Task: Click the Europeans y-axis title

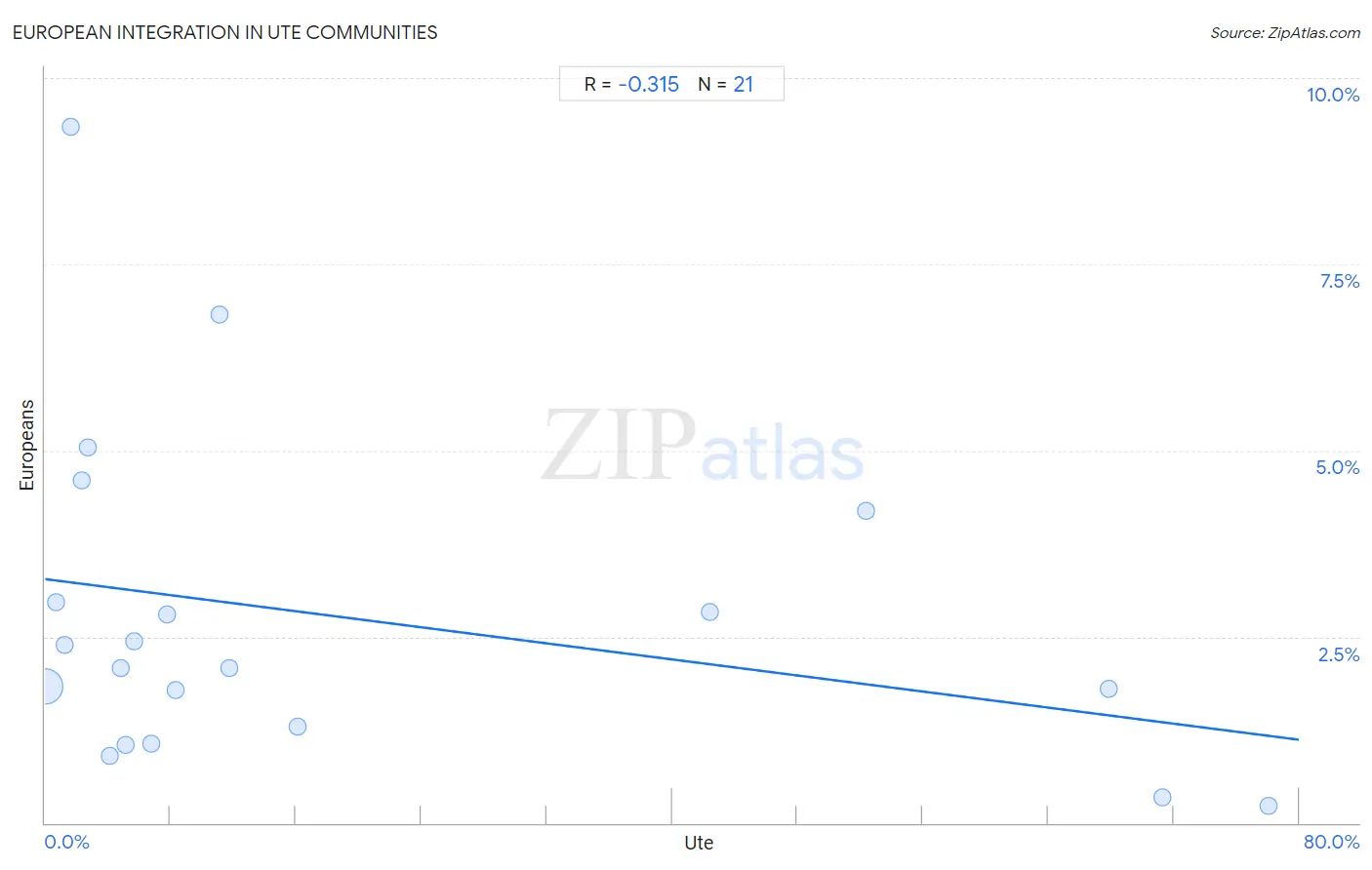Action: coord(26,445)
